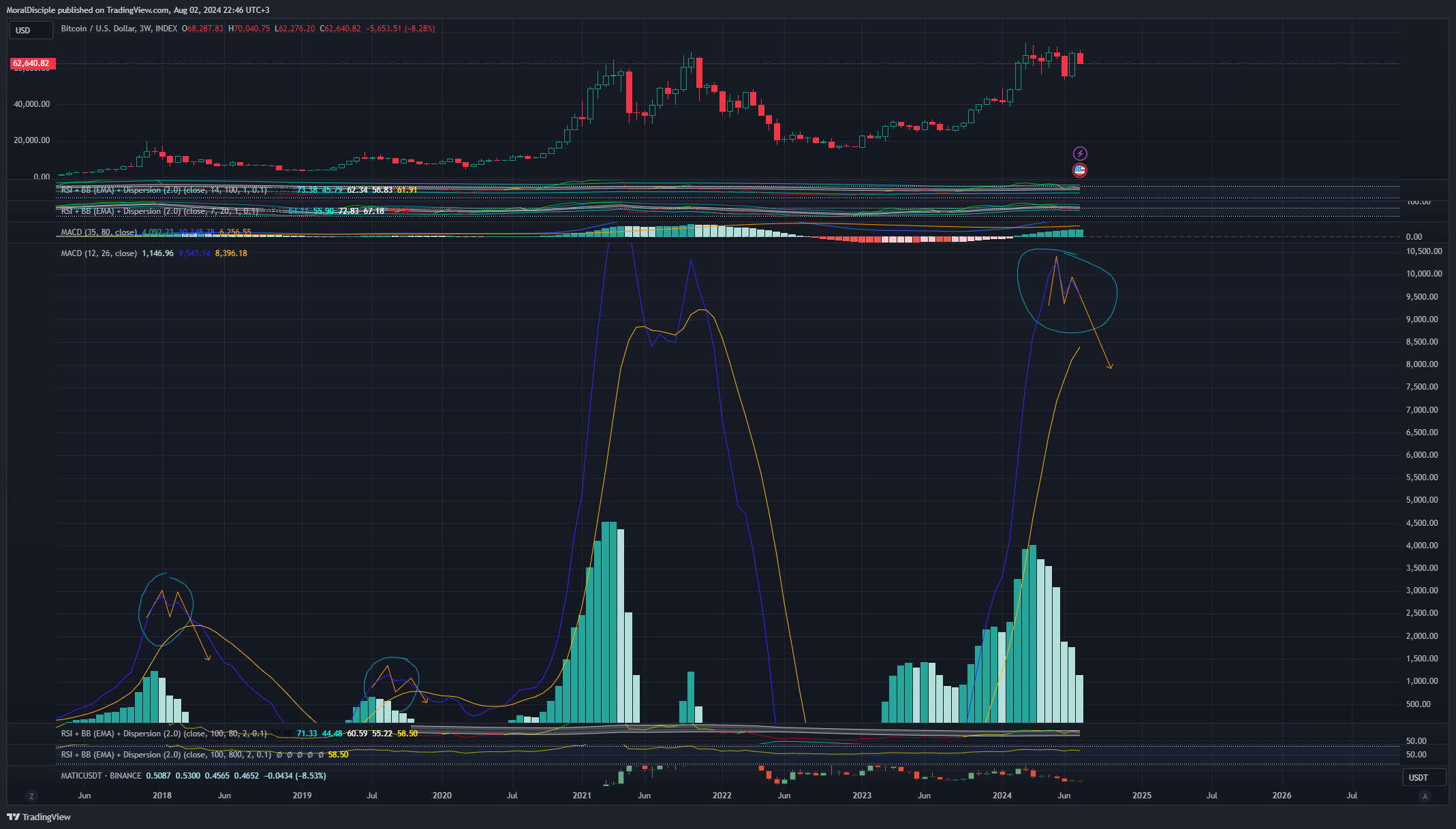1456x829 pixels.
Task: Click the −0.0434 (−8.53%) MATIC change value
Action: (295, 776)
